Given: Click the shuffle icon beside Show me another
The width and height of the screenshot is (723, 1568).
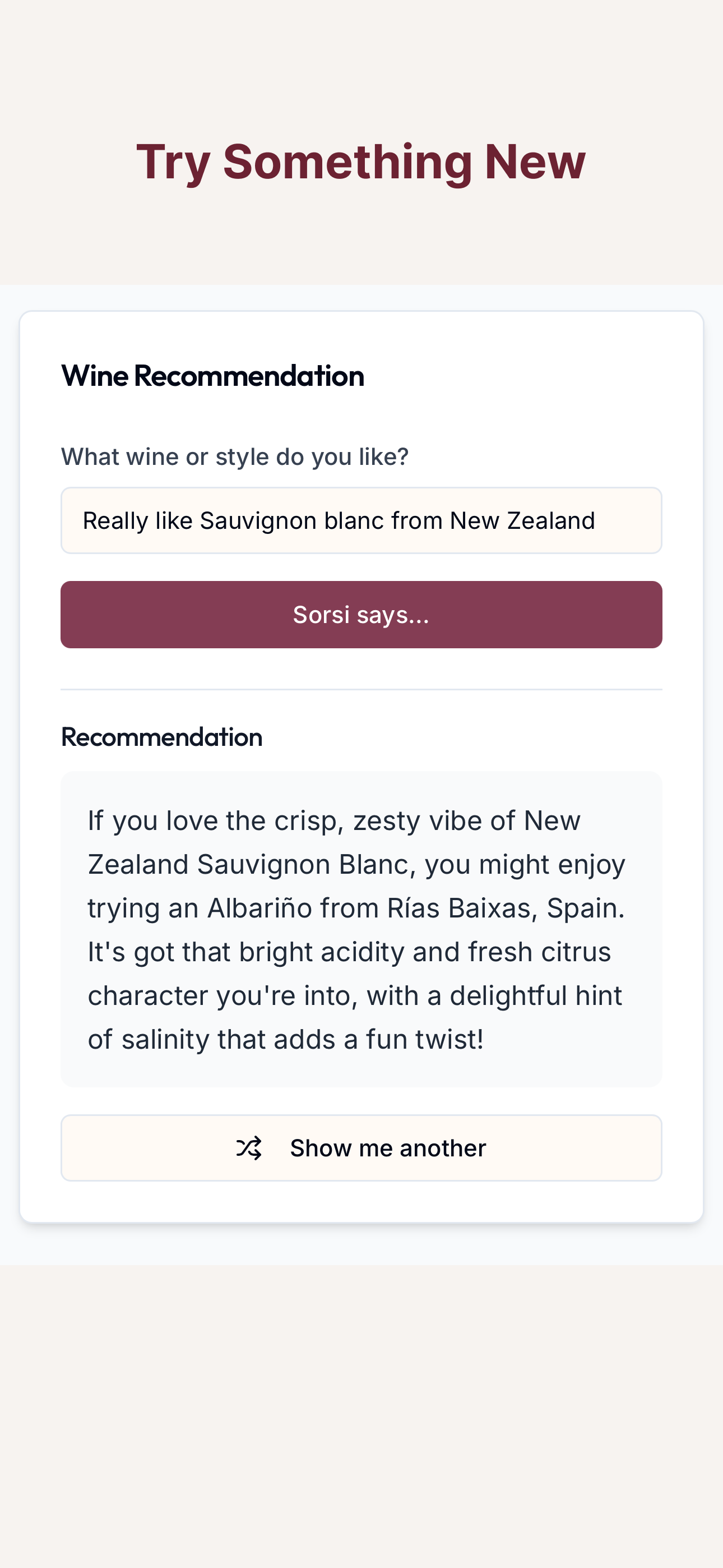Looking at the screenshot, I should pyautogui.click(x=248, y=1148).
